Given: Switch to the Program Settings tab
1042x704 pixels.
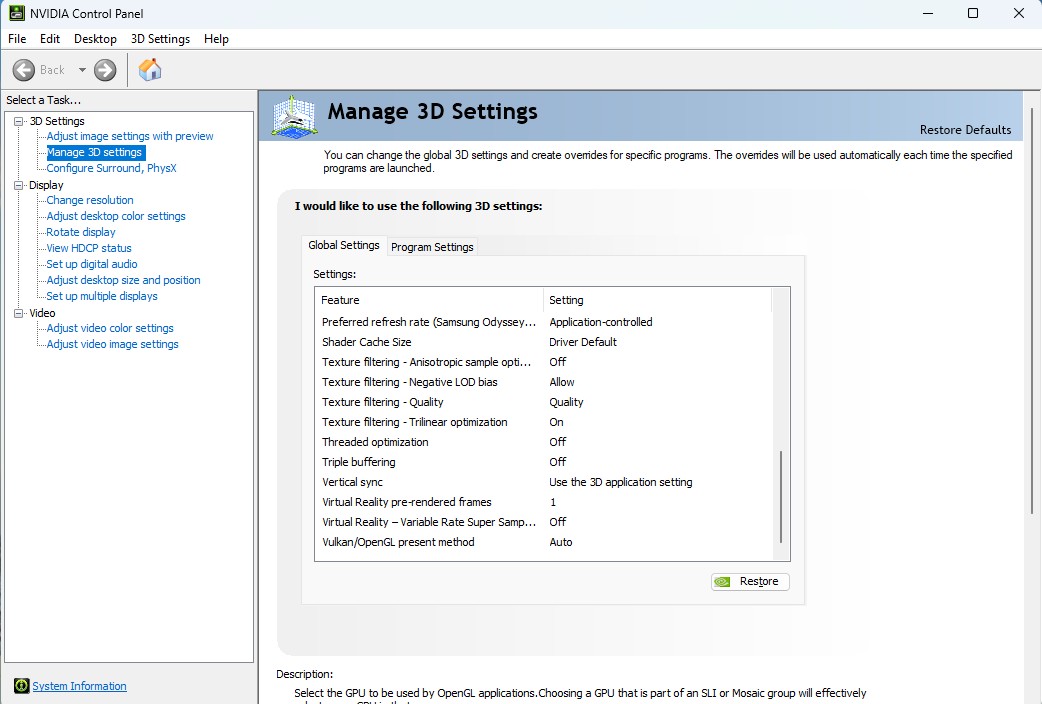Looking at the screenshot, I should click(432, 247).
